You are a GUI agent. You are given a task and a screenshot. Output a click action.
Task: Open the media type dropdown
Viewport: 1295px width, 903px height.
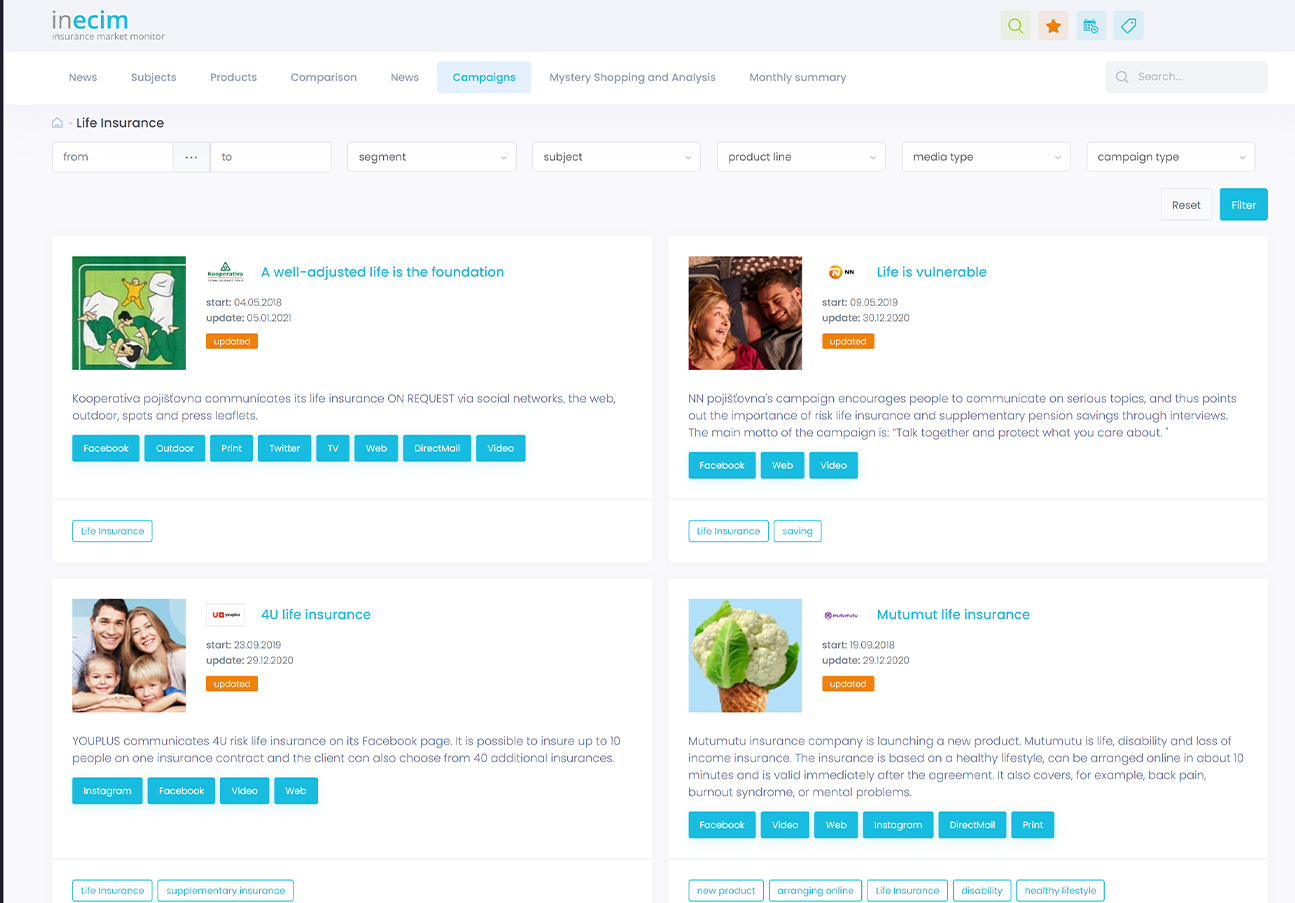[x=986, y=157]
